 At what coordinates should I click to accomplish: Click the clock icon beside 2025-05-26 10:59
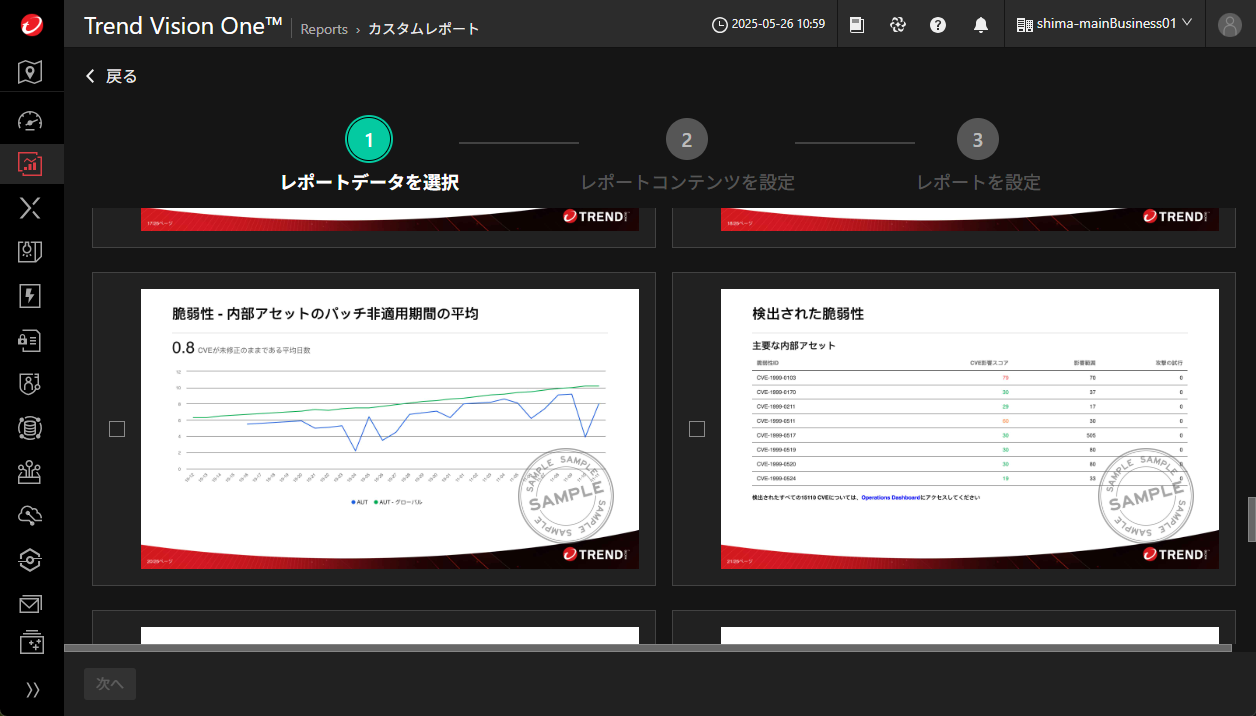720,25
